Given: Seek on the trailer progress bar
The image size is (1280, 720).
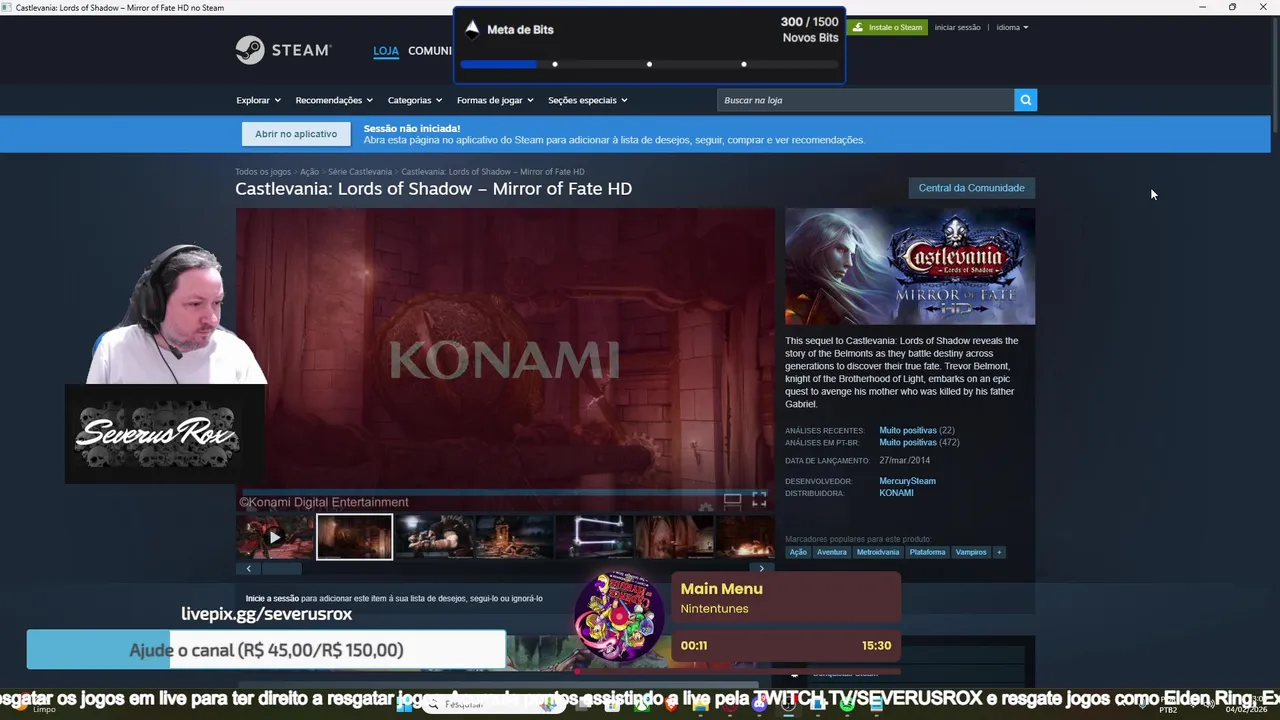Looking at the screenshot, I should [x=505, y=491].
